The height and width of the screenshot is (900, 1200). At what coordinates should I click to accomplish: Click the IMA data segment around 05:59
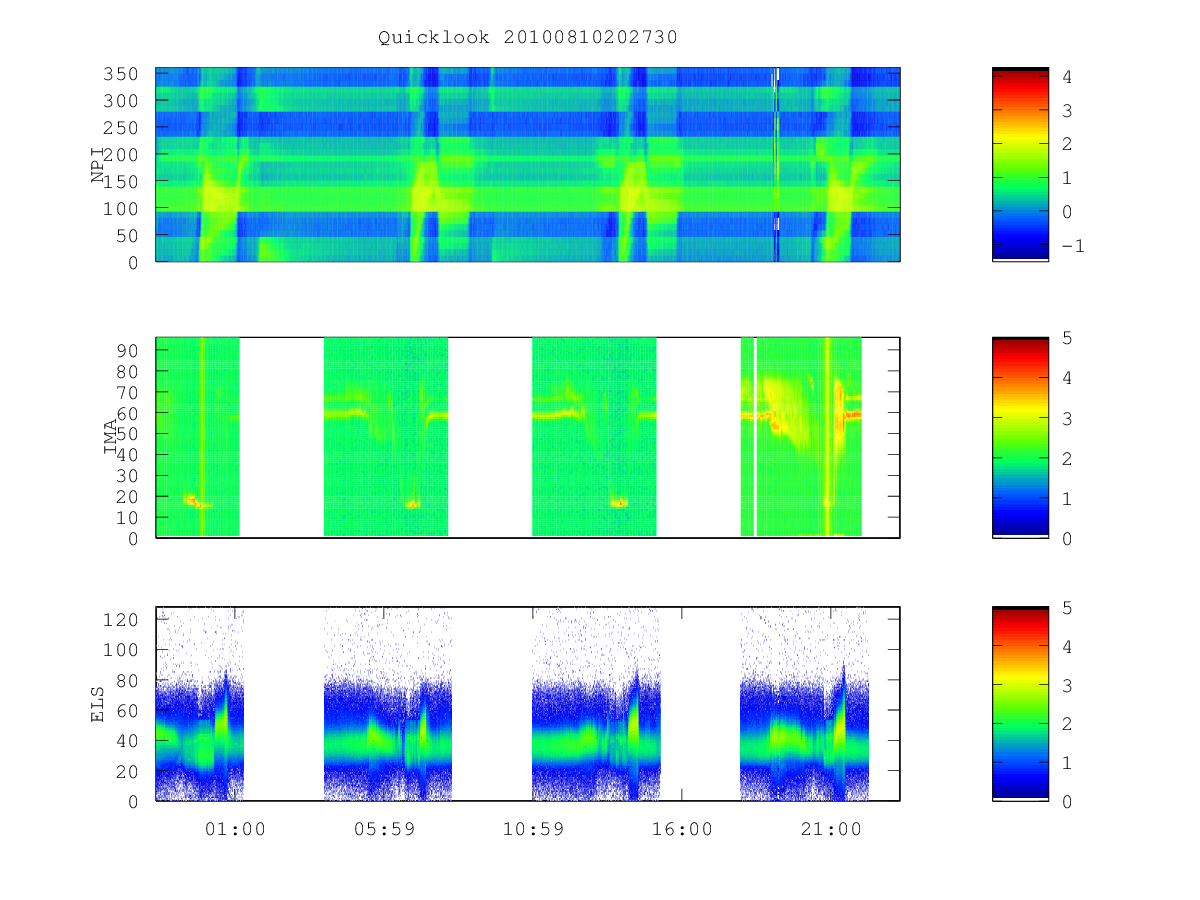386,437
